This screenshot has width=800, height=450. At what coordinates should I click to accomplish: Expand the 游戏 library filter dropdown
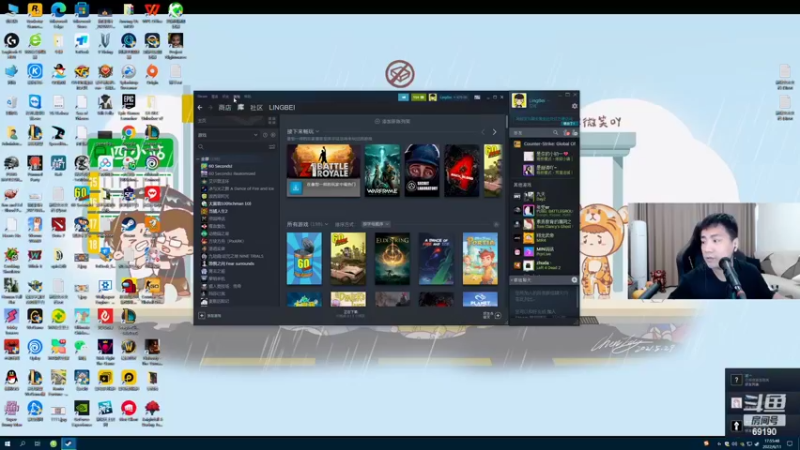coord(228,135)
